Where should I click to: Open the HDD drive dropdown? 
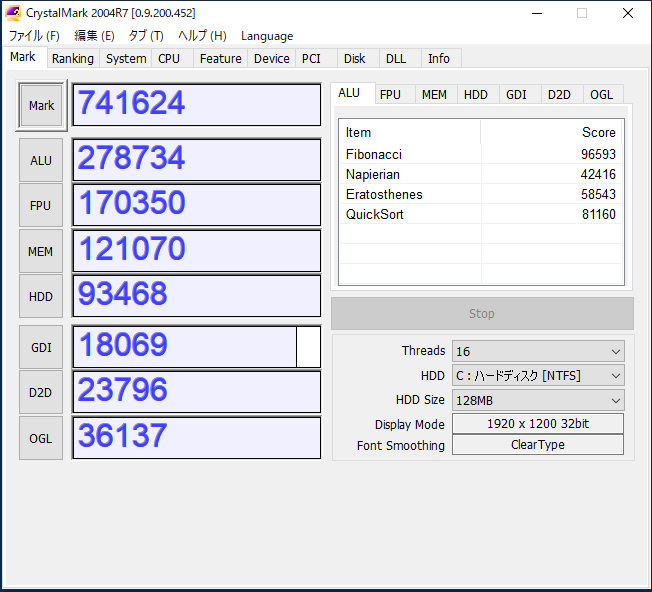click(538, 376)
